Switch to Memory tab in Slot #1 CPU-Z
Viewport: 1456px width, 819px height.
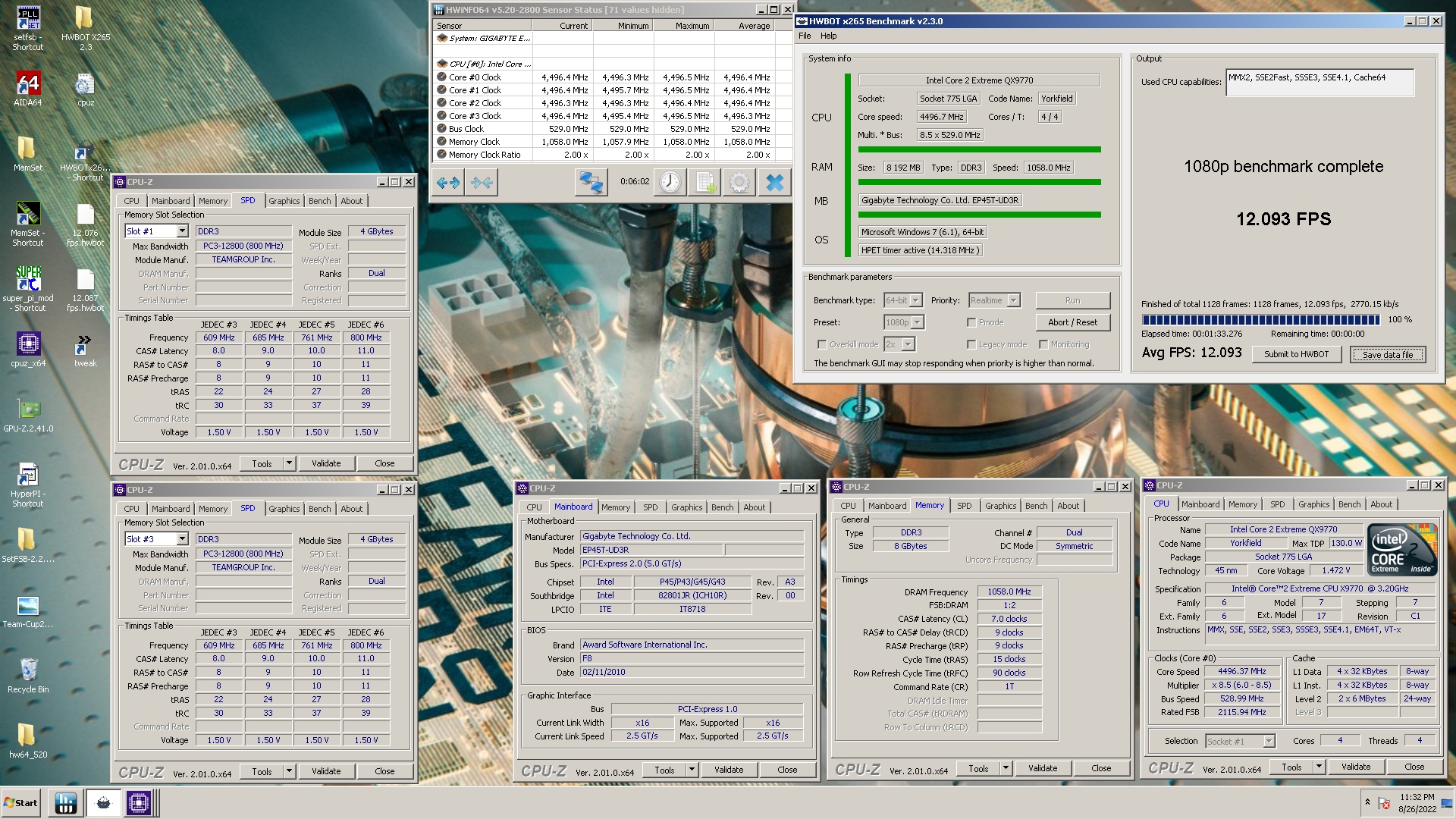(212, 201)
